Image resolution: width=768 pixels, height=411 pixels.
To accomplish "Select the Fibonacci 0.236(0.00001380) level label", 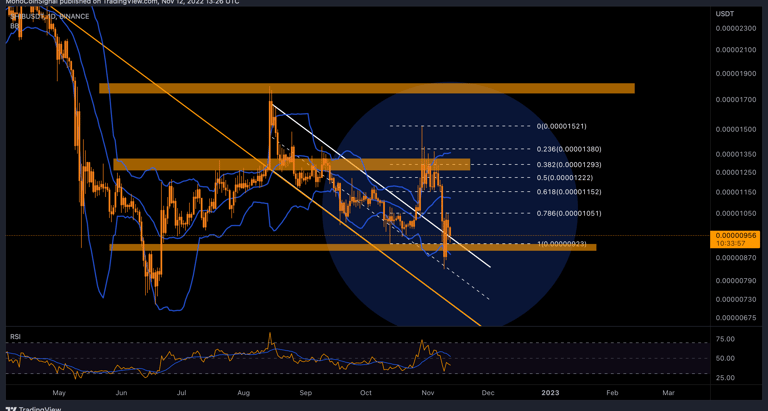I will pyautogui.click(x=569, y=149).
